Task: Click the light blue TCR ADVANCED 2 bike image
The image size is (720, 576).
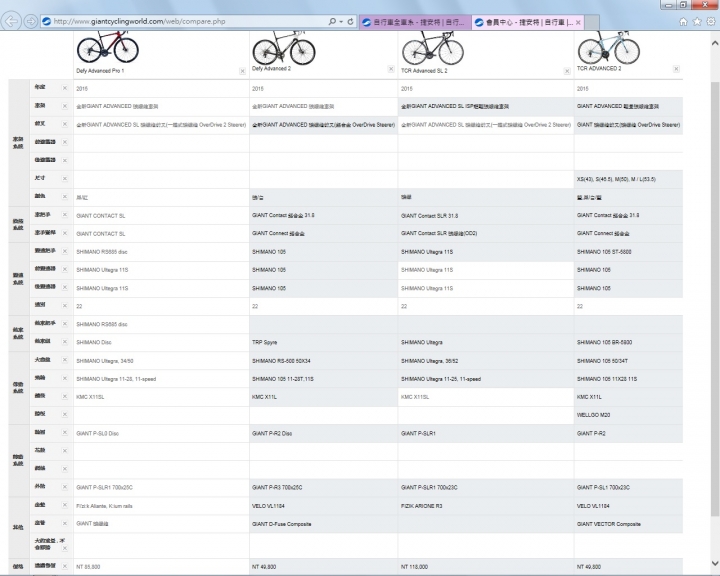Action: (x=608, y=48)
